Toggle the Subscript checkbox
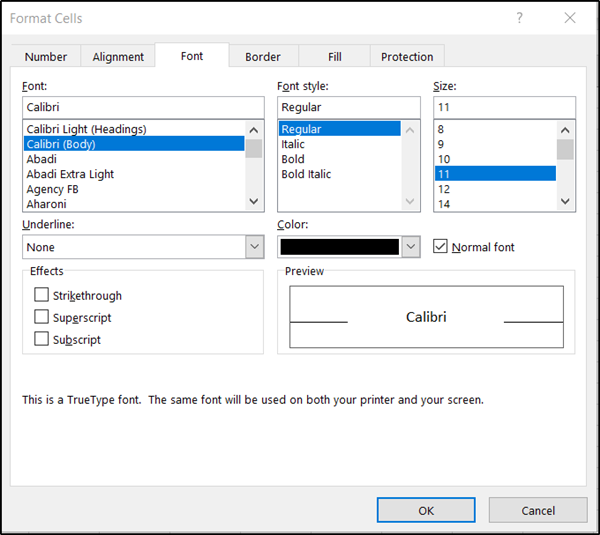600x535 pixels. pos(41,339)
